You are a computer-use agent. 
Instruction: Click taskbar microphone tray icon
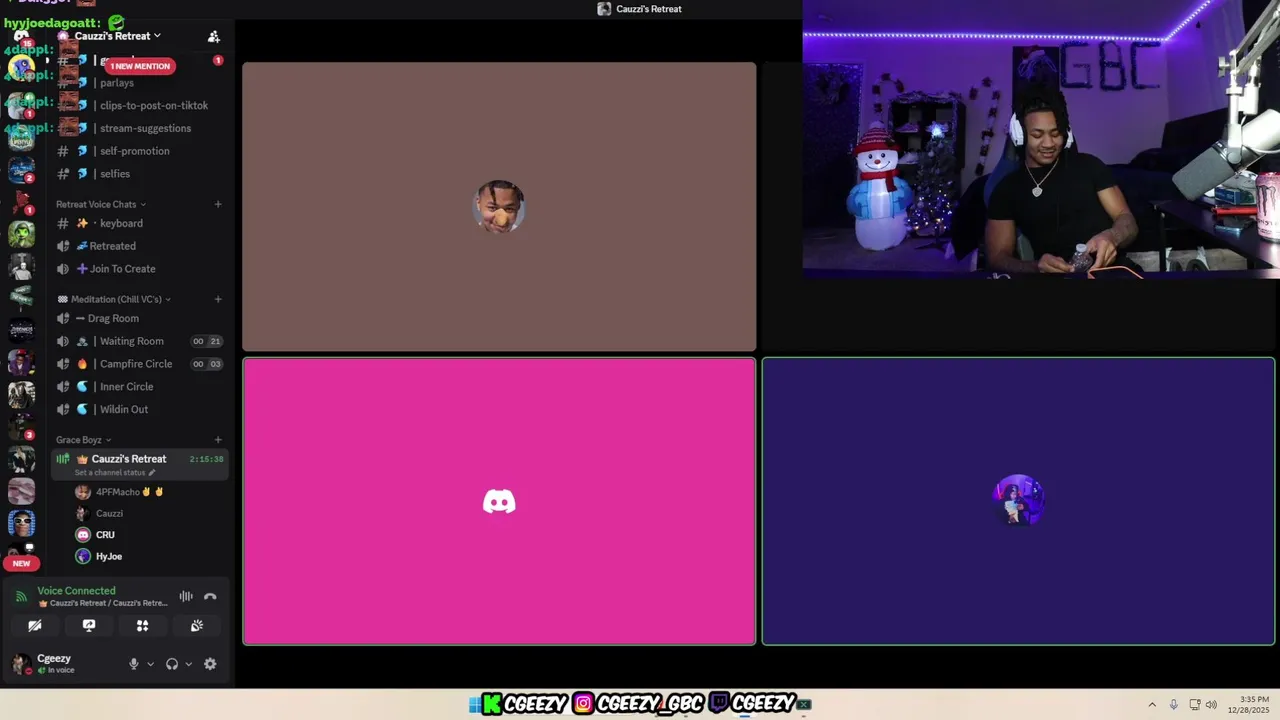click(1173, 705)
